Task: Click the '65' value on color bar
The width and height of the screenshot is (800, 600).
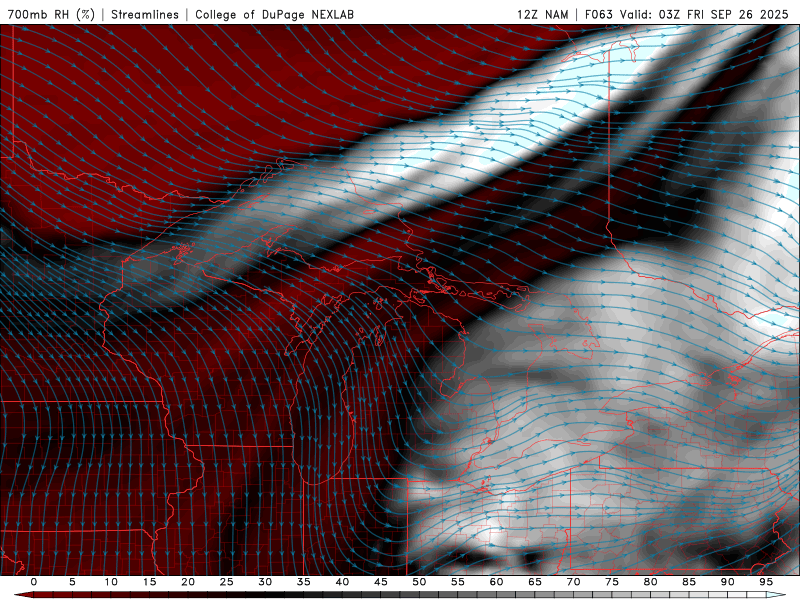Action: (x=535, y=582)
